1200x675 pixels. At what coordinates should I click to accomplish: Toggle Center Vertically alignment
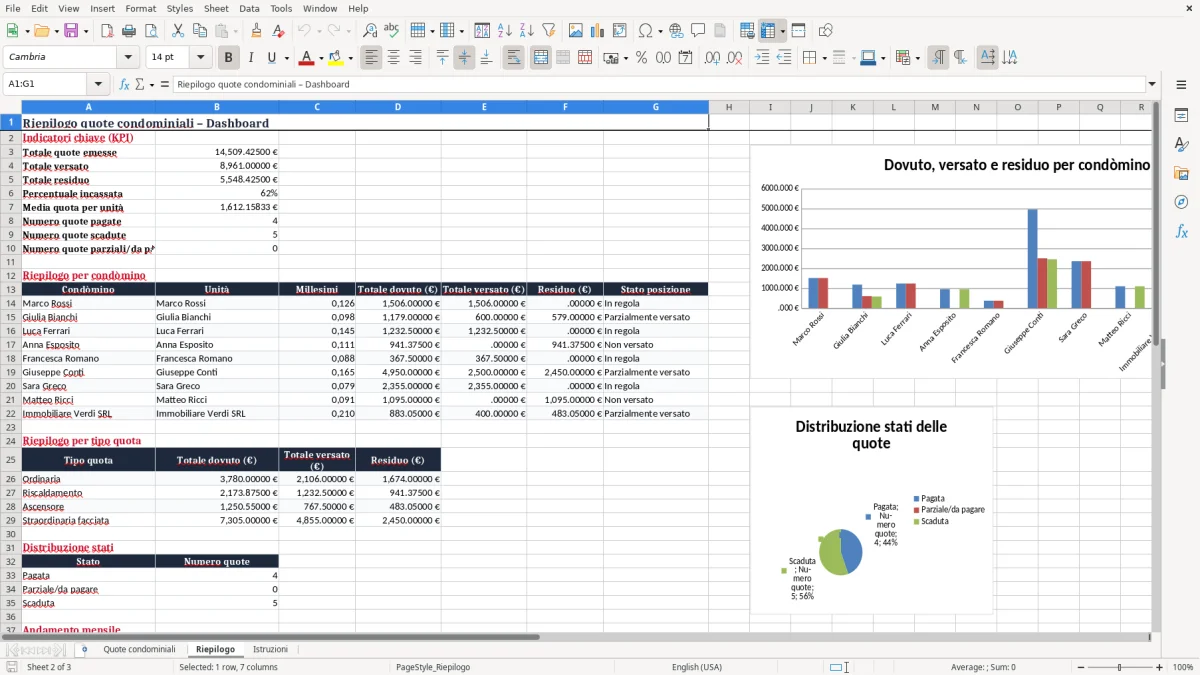[x=464, y=58]
